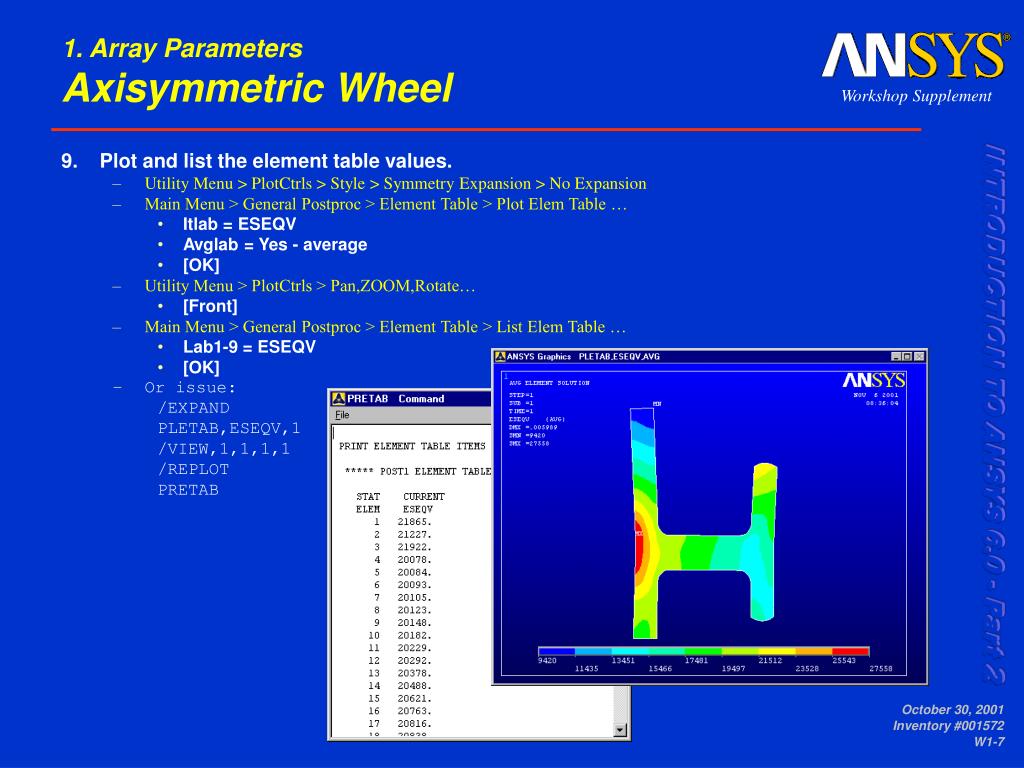1024x768 pixels.
Task: Click the legend value 27558 label
Action: (881, 669)
